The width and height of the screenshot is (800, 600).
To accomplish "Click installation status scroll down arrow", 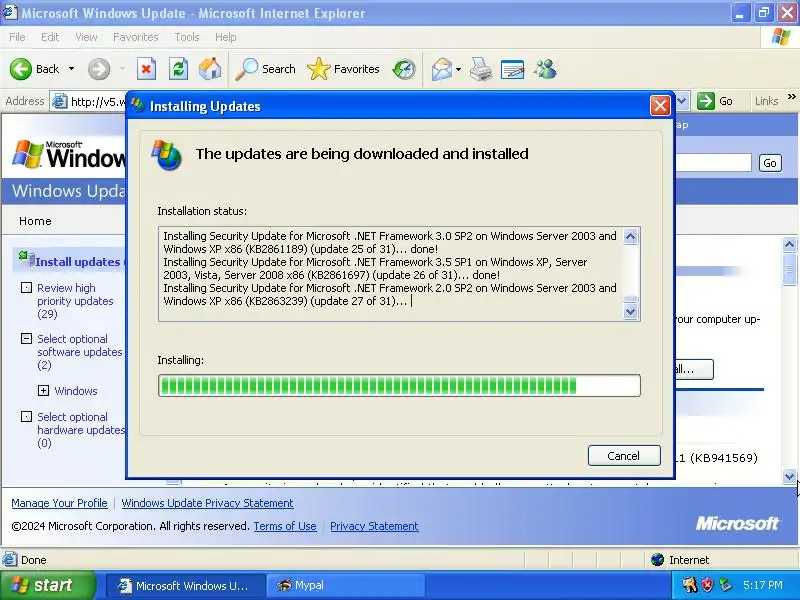I will coord(631,311).
